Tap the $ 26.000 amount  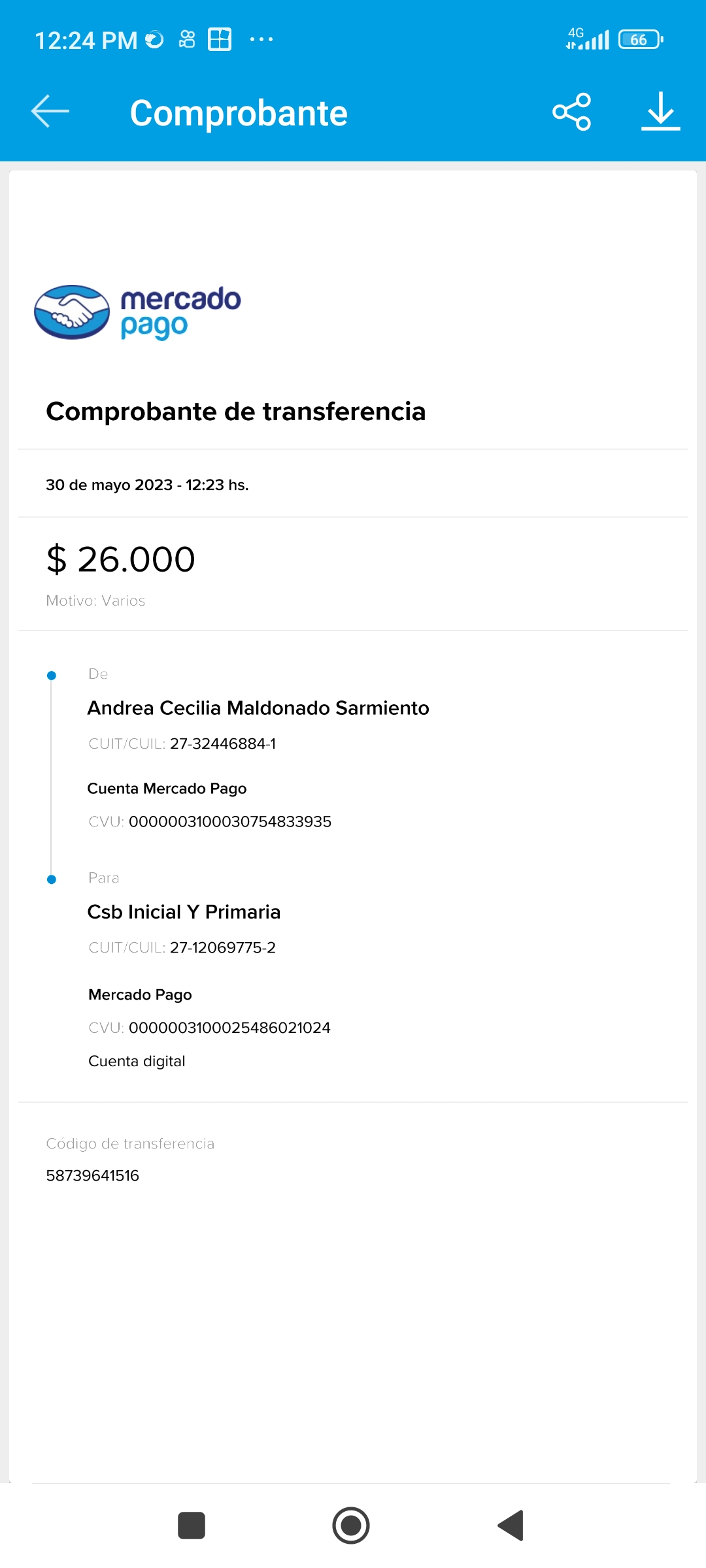tap(121, 559)
